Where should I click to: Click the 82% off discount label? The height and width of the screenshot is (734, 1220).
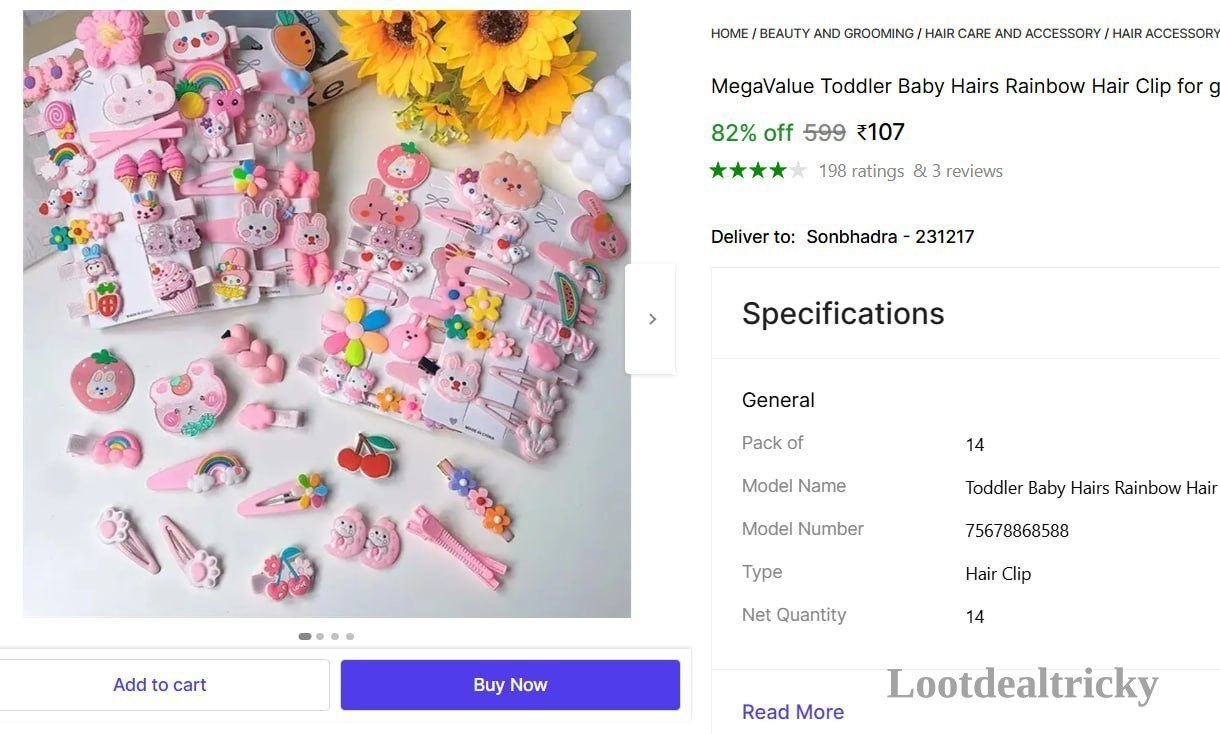coord(751,132)
